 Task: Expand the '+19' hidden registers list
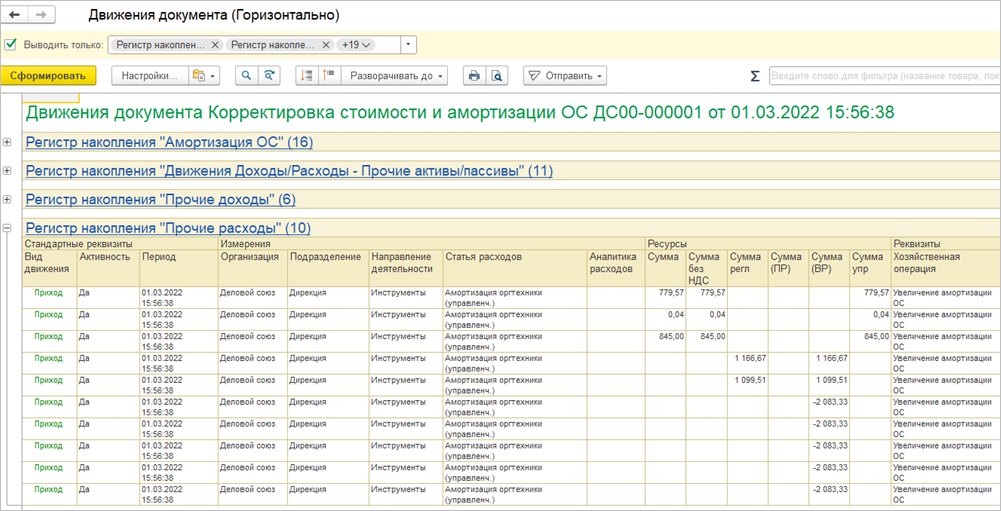[x=357, y=45]
